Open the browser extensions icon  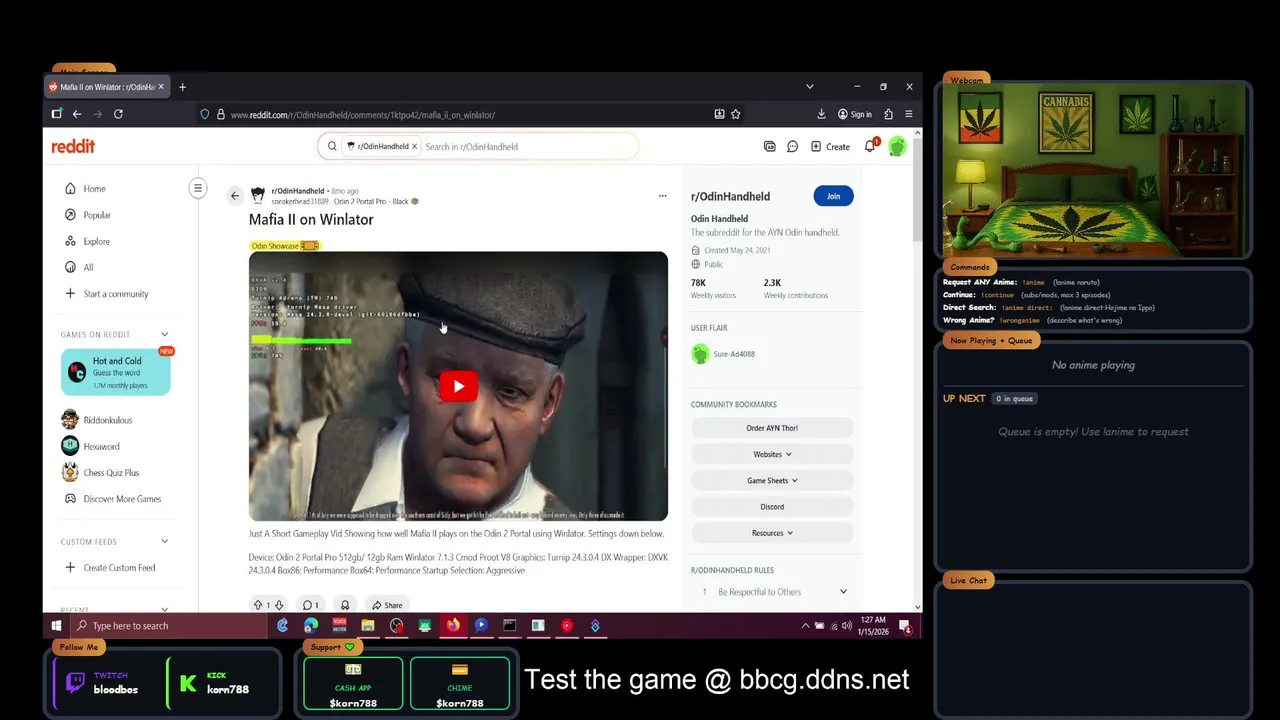point(888,114)
